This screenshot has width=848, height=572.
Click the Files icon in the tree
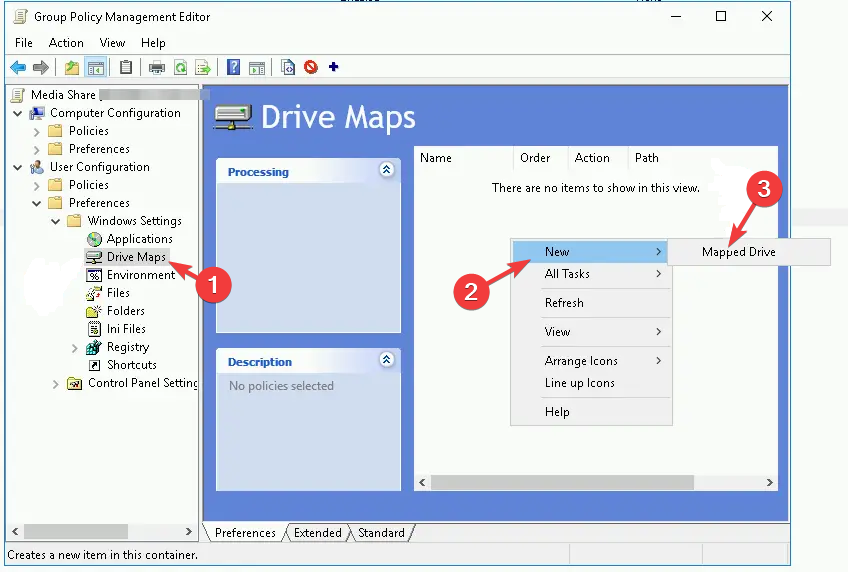94,293
